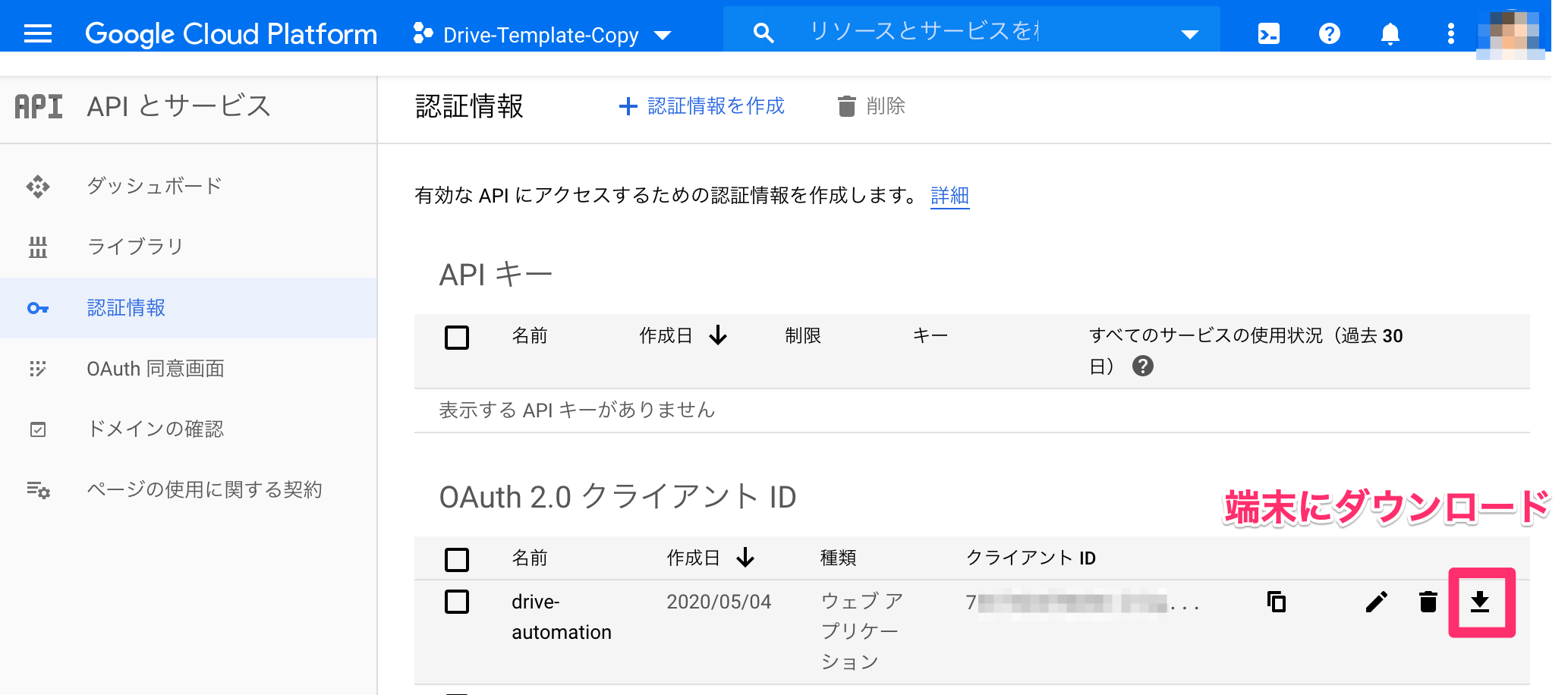Expand the search options dropdown arrow
The height and width of the screenshot is (695, 1568).
pyautogui.click(x=1189, y=33)
